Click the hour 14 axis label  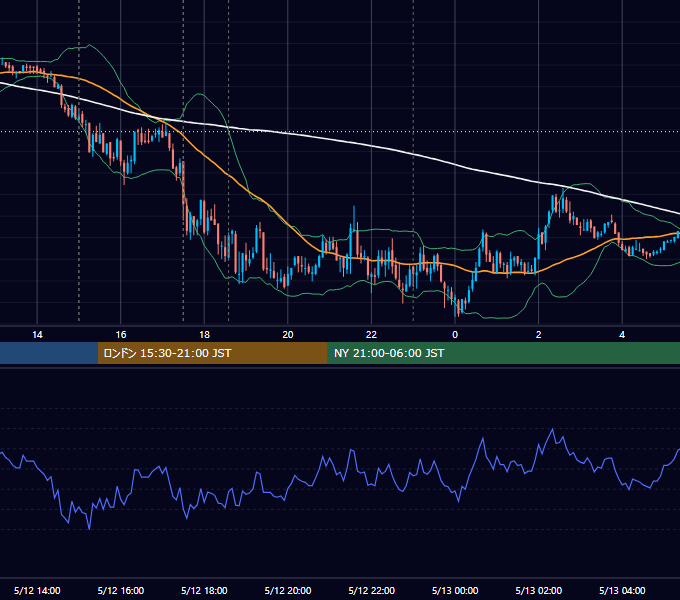[37, 335]
